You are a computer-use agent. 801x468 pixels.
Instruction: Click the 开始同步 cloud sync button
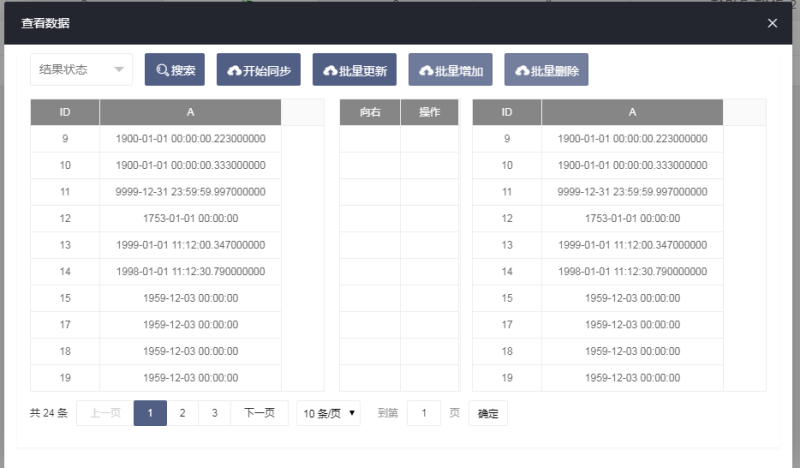point(258,71)
